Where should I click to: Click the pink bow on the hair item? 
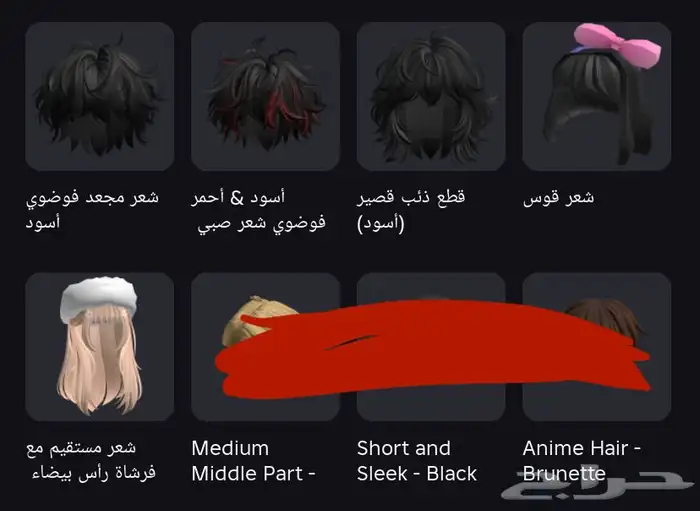pos(617,45)
